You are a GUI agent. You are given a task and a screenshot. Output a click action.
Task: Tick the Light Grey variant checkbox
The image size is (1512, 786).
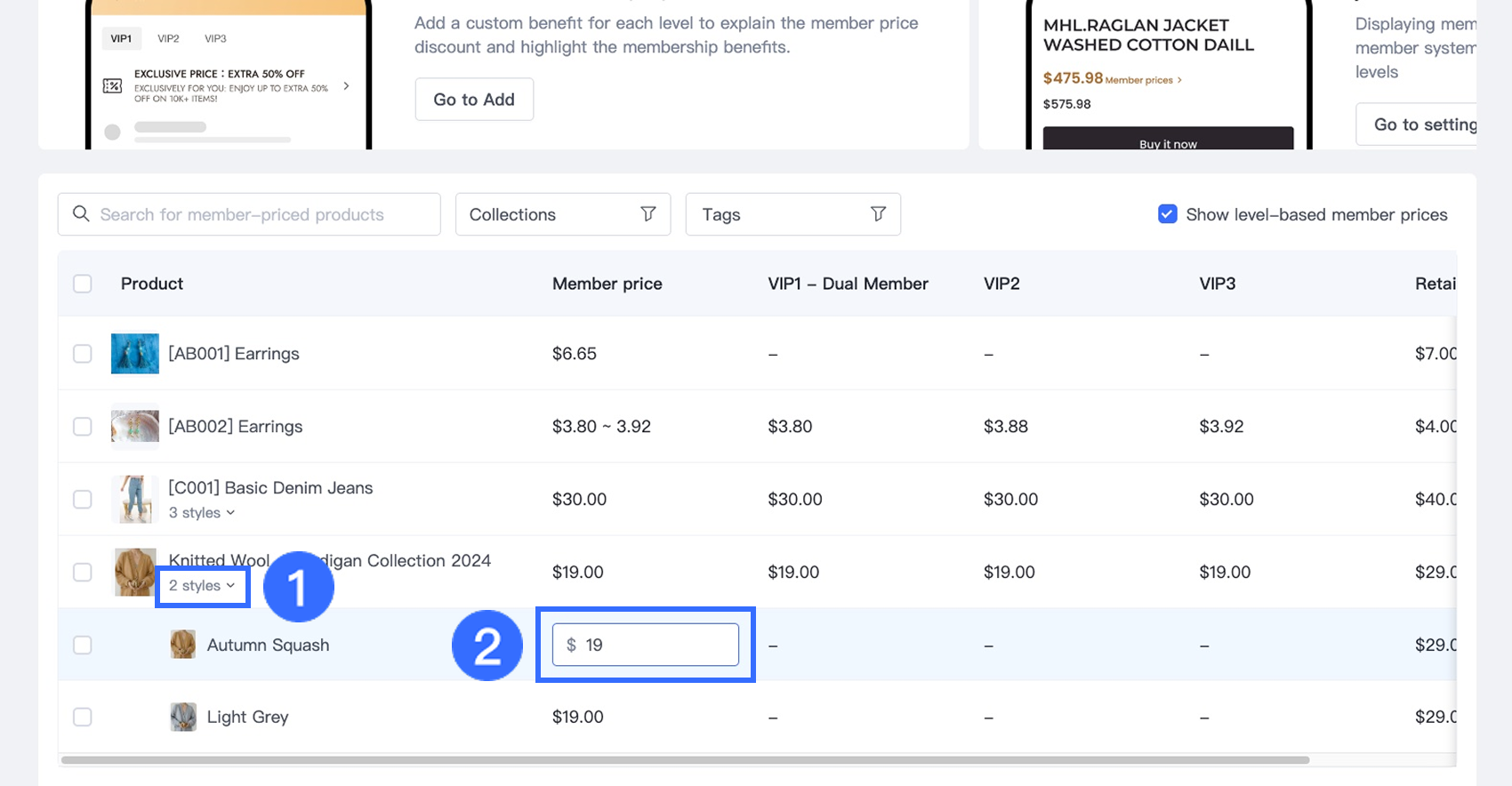(x=83, y=717)
